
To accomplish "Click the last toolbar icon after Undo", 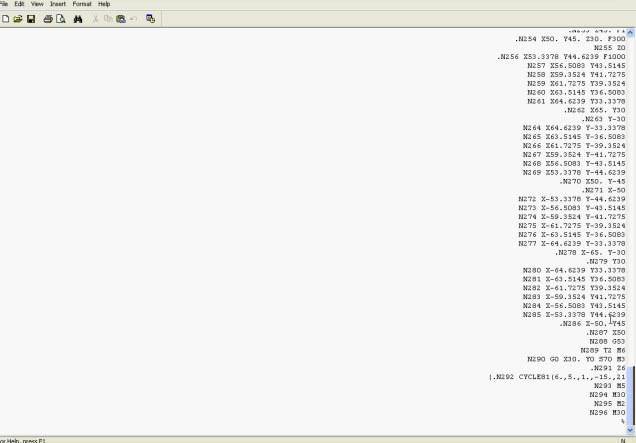I will coord(150,19).
